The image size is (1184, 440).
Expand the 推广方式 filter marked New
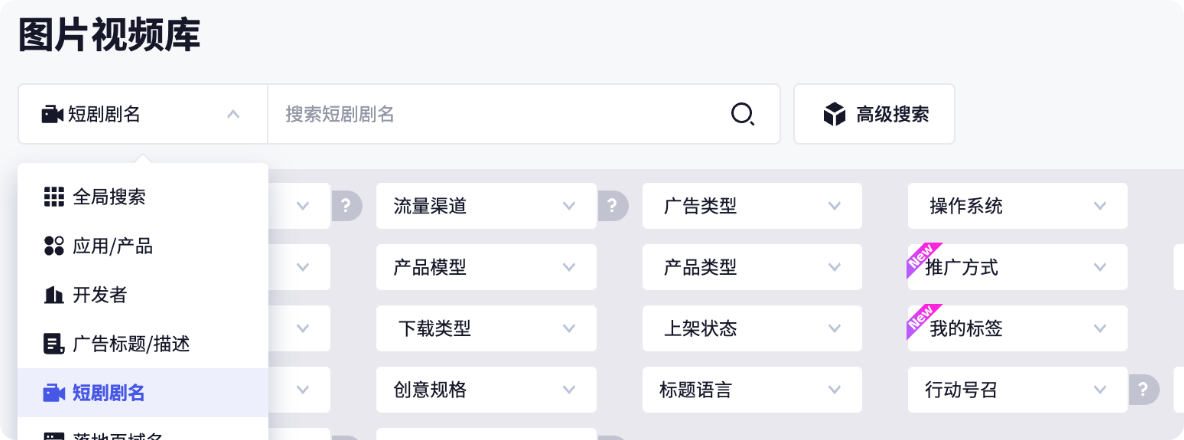(1017, 267)
